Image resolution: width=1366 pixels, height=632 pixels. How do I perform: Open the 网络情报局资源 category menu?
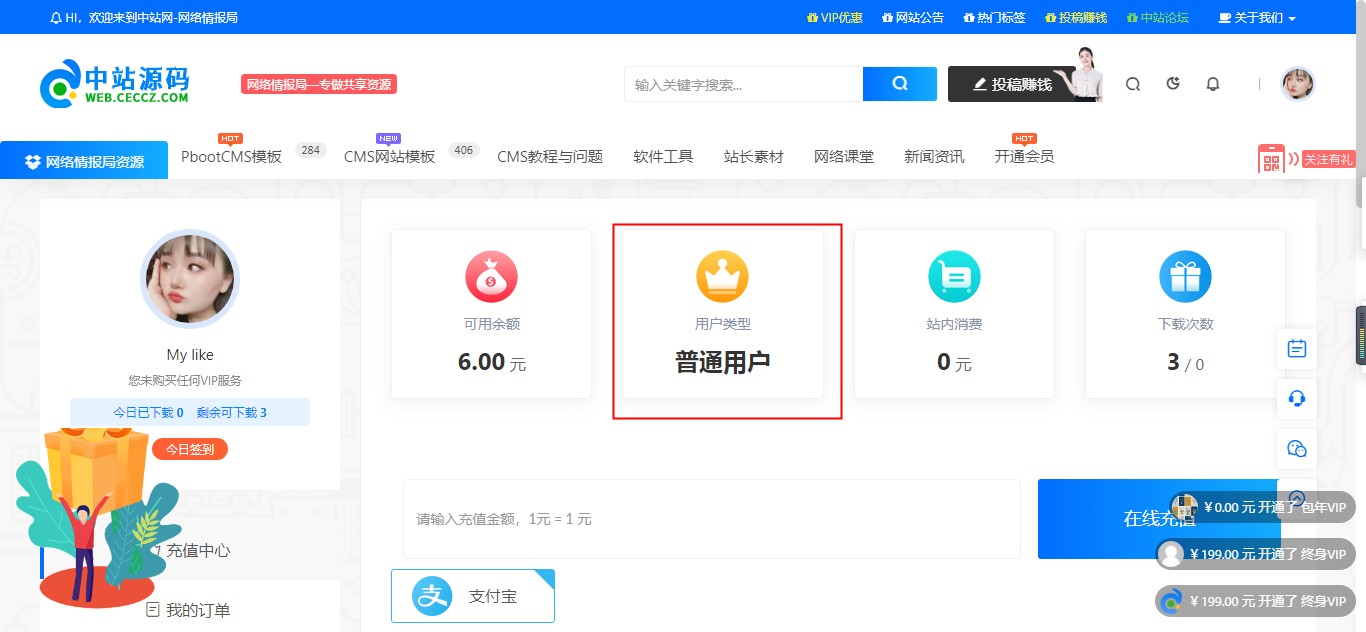pyautogui.click(x=85, y=162)
